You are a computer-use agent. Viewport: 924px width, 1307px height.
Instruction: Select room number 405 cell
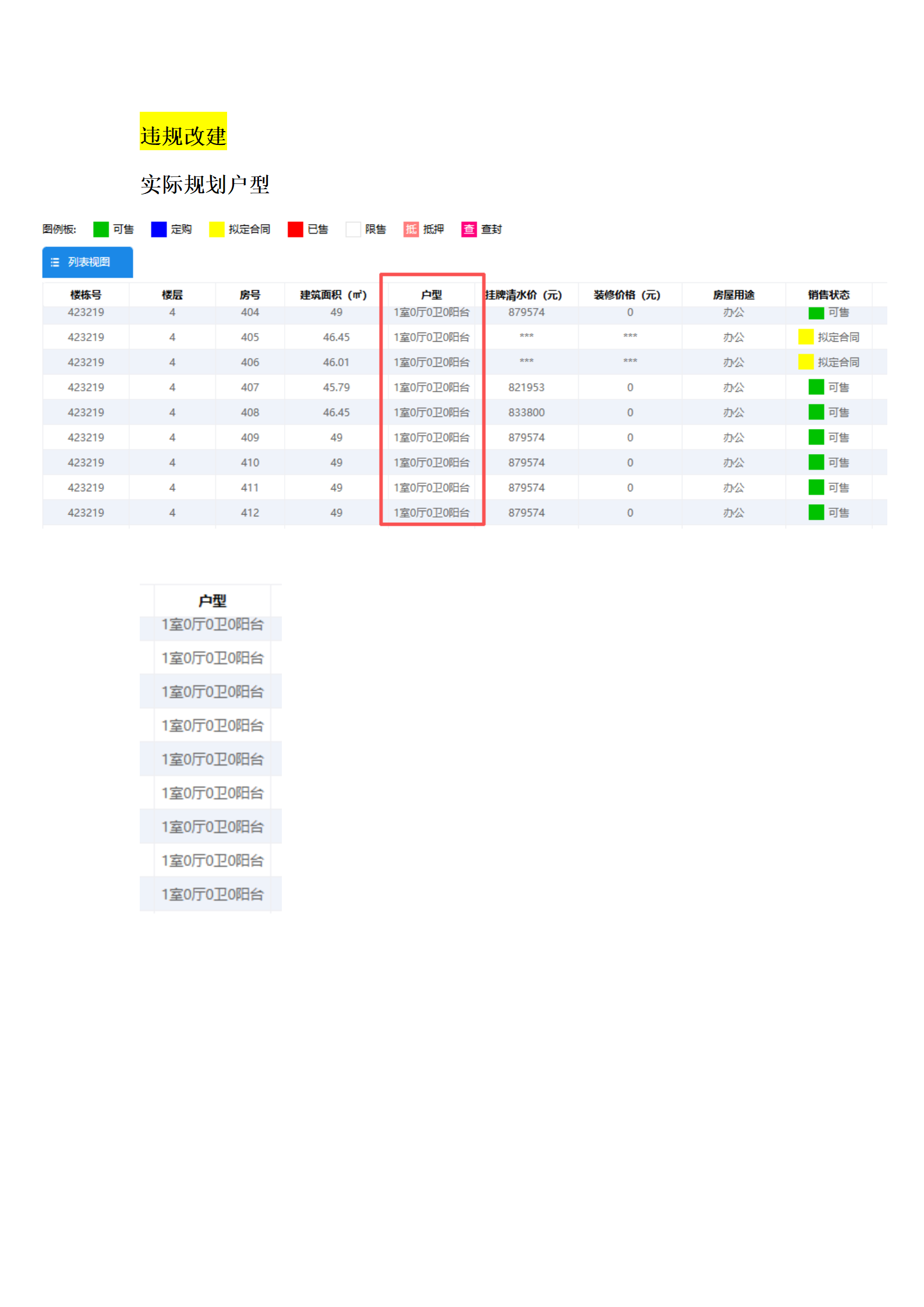[250, 337]
